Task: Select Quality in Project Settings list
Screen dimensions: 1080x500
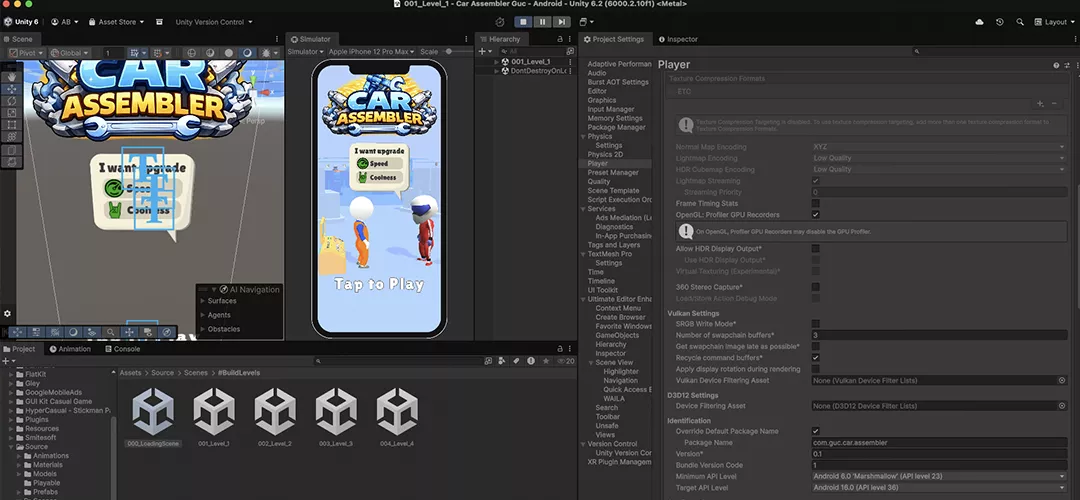Action: click(599, 182)
